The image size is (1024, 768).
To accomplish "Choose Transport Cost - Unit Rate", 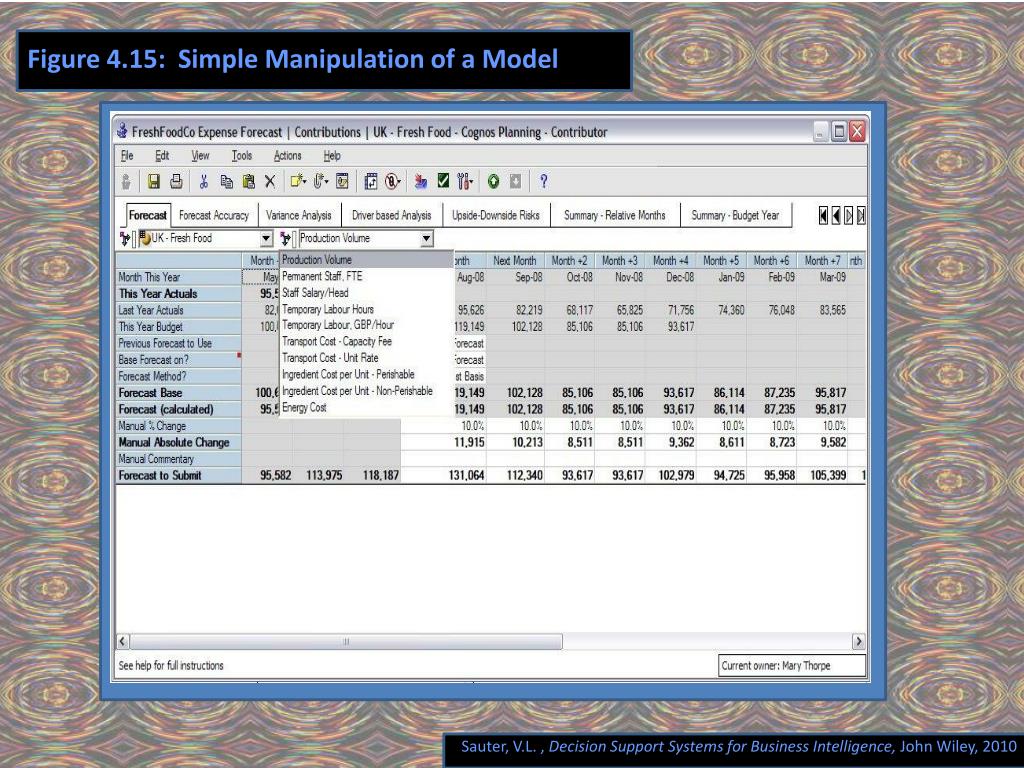I will (x=366, y=358).
